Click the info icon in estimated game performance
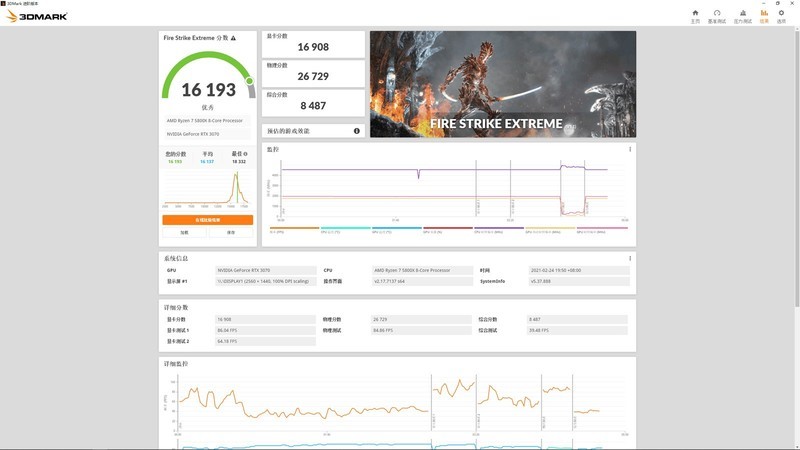 tap(357, 131)
